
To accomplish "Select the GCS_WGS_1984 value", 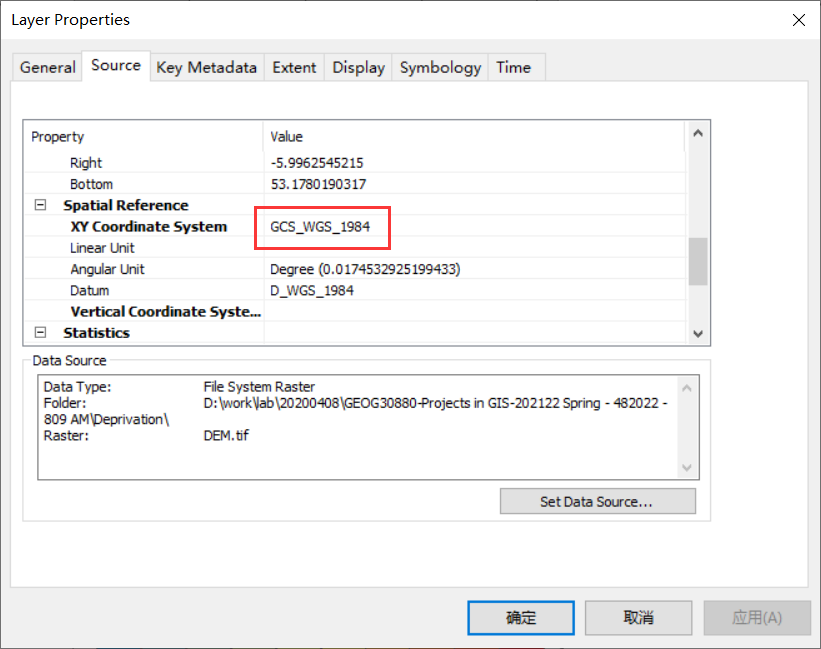I will tap(320, 227).
